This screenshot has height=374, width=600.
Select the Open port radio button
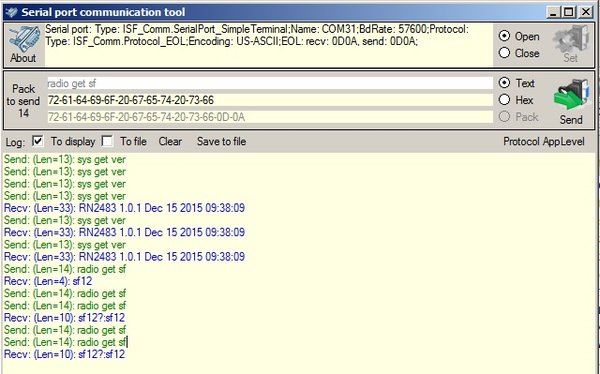[504, 36]
